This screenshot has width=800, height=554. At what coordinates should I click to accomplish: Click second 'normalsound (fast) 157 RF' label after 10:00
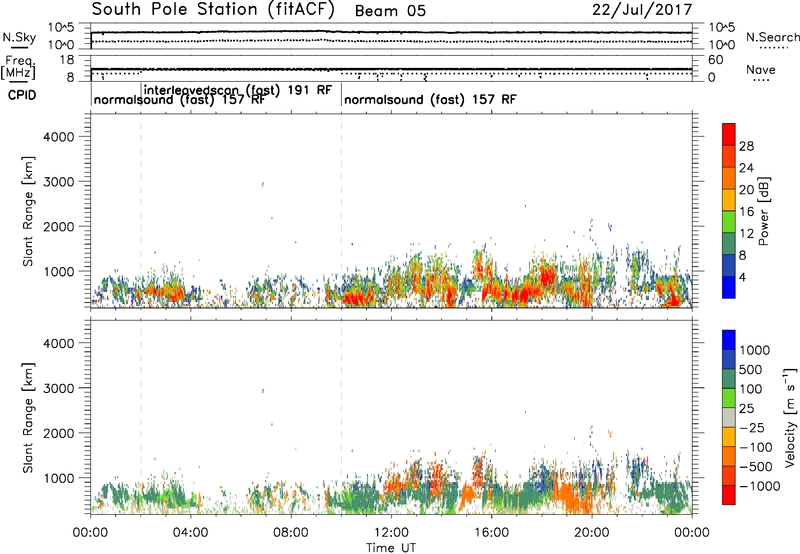[x=430, y=99]
